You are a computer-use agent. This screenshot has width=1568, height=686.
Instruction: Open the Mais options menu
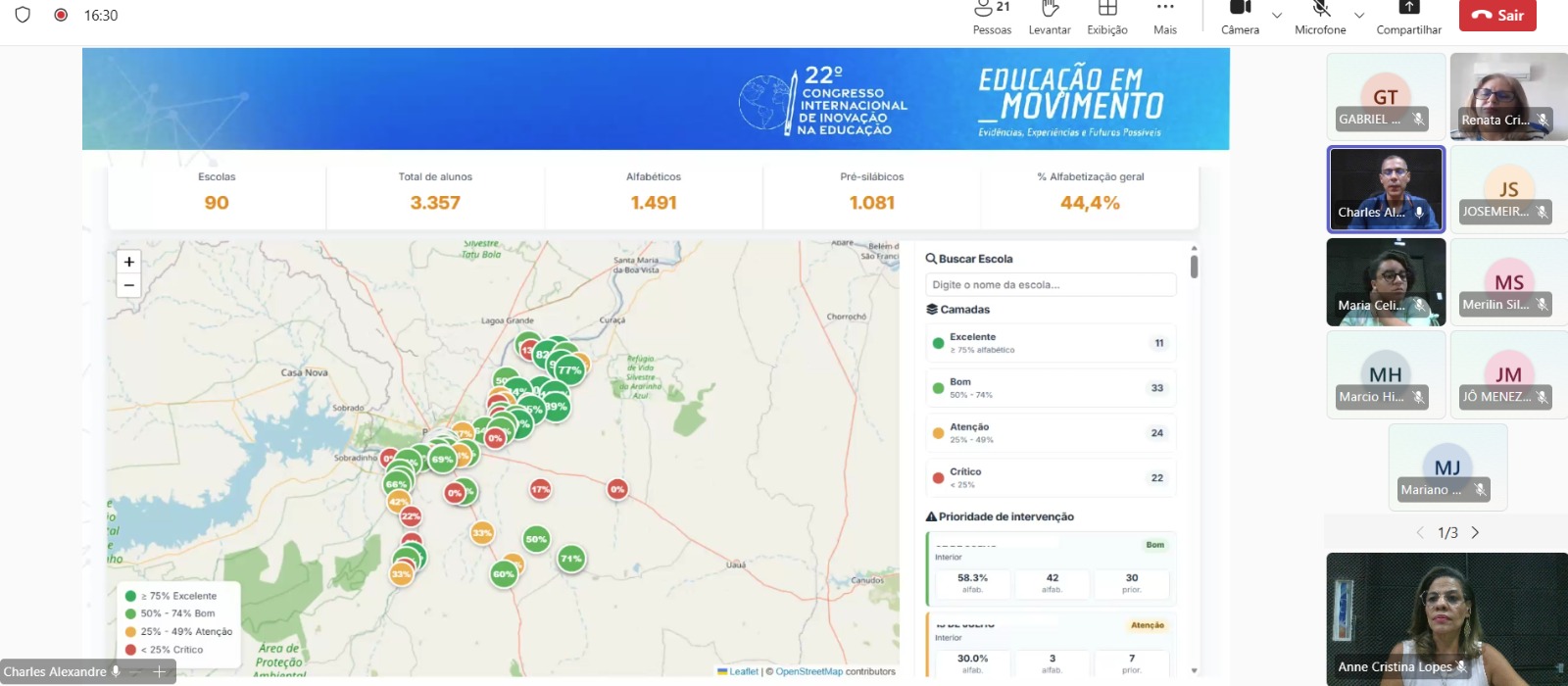click(1165, 18)
